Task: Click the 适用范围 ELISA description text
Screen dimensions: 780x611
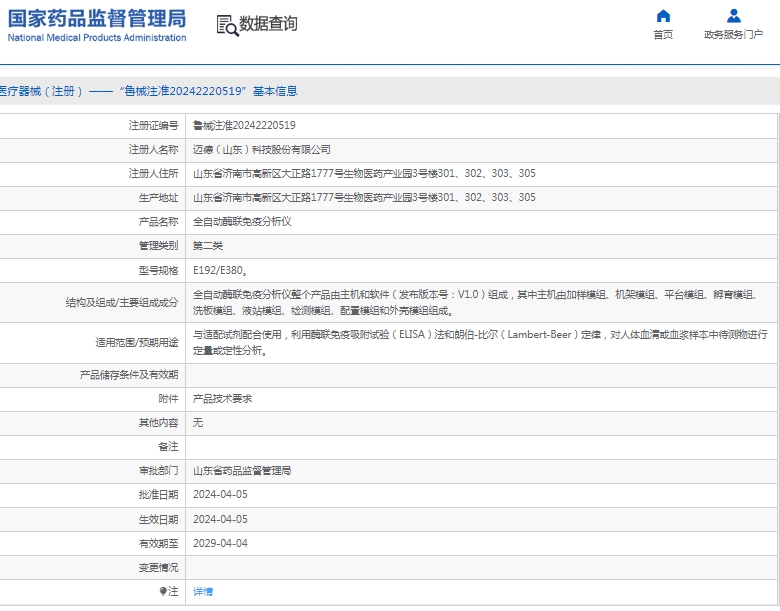Action: pos(480,342)
